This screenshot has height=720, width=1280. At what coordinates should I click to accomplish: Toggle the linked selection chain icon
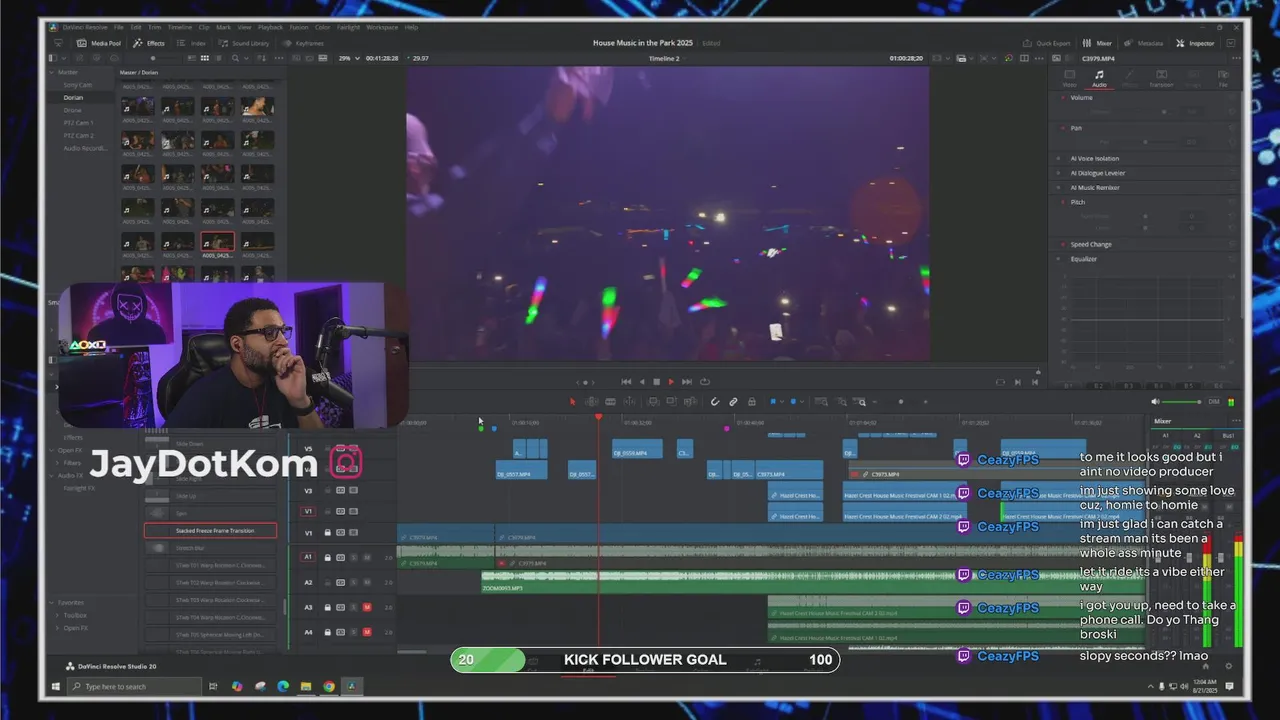click(x=733, y=402)
